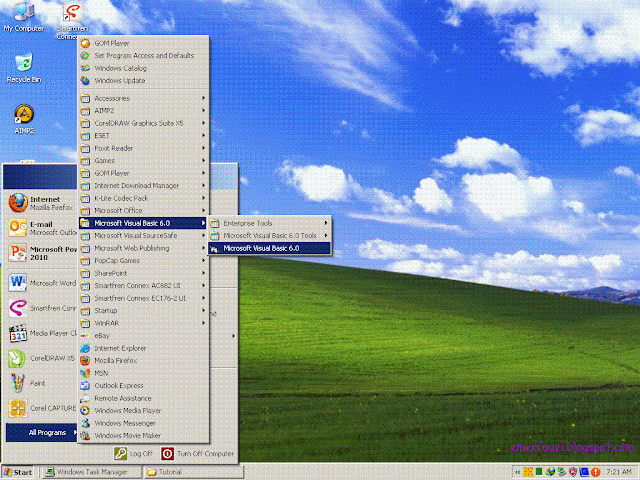Click the Microsoft Word icon
Viewport: 640px width, 480px height.
(18, 282)
